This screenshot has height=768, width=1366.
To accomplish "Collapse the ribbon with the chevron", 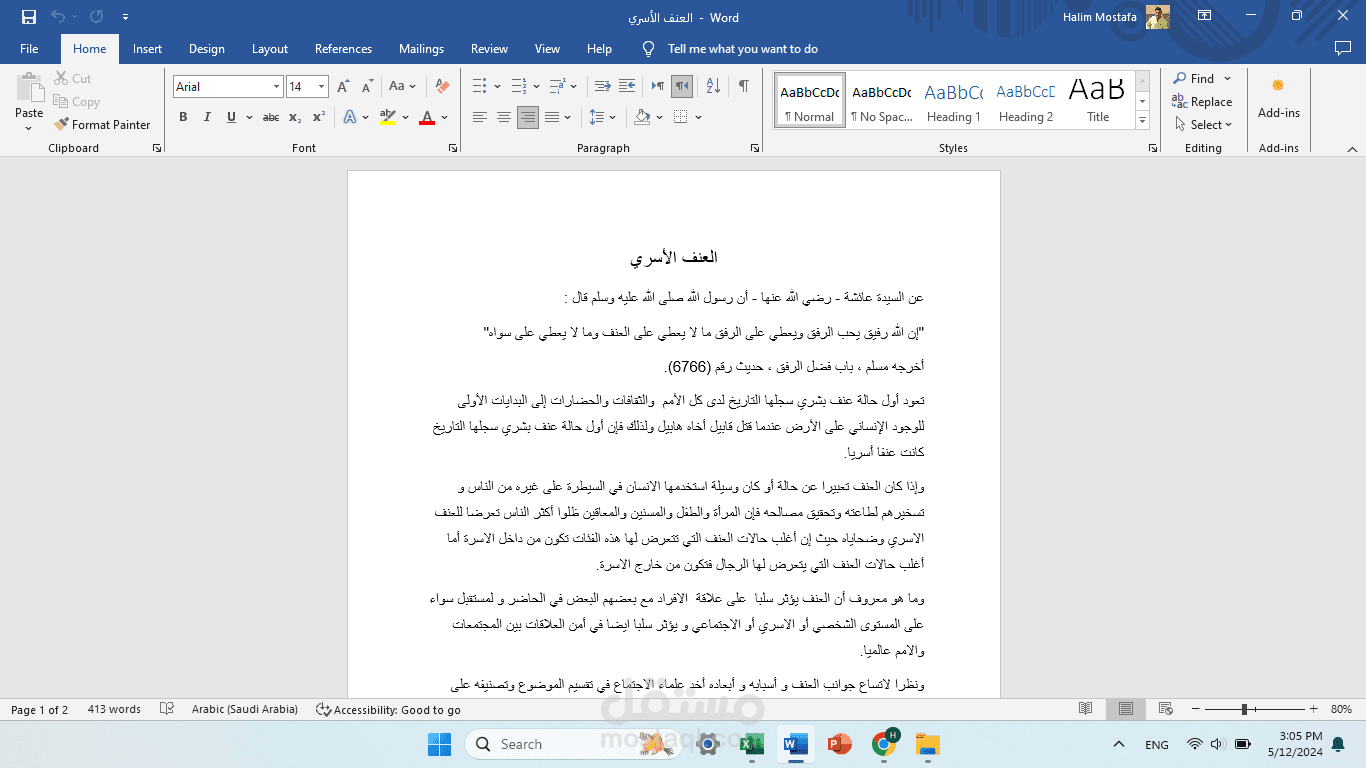I will 1352,148.
